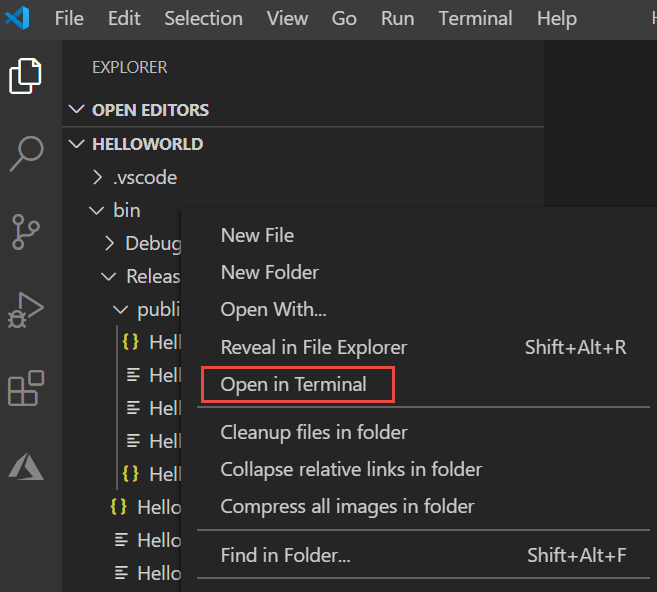Open the File menu
657x592 pixels.
[x=69, y=18]
